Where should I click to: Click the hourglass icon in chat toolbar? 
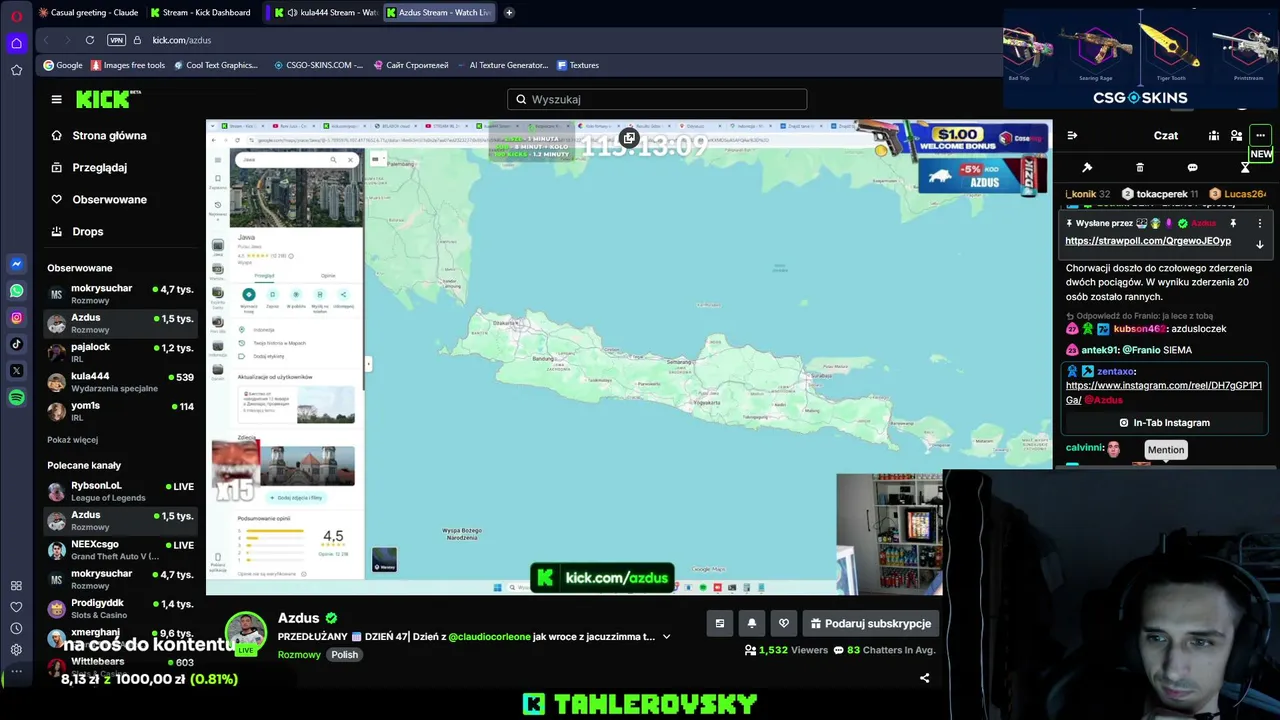point(1245,167)
